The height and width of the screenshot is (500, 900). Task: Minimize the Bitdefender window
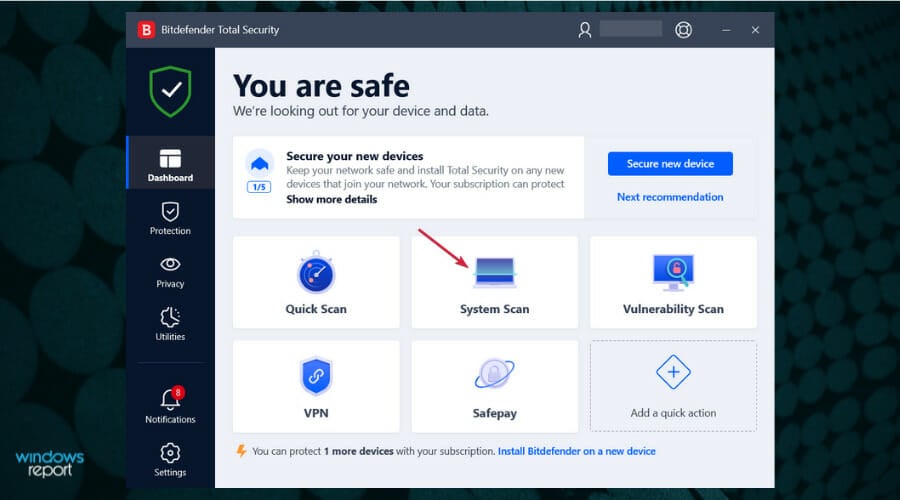click(726, 30)
